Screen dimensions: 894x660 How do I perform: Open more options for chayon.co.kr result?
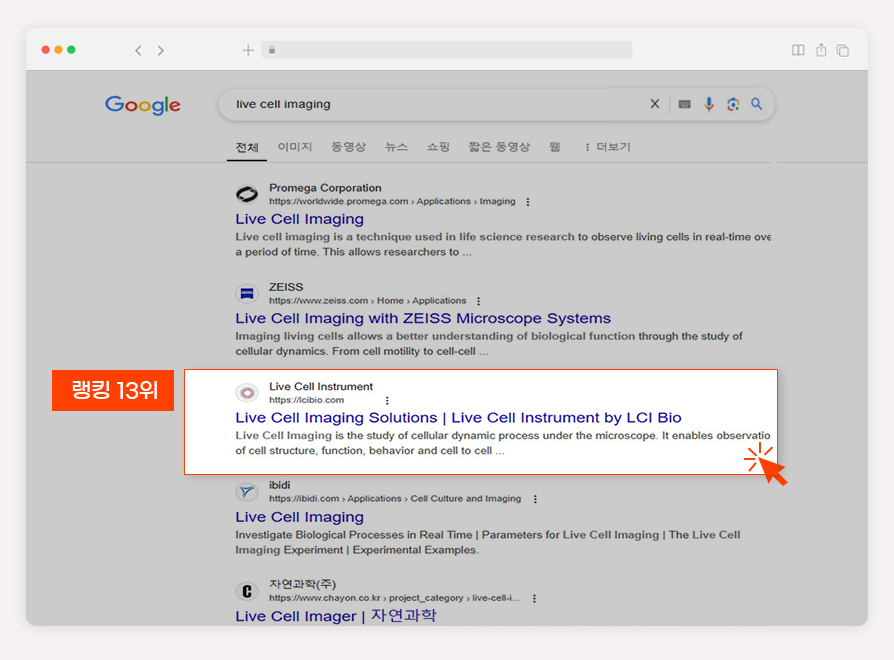coord(534,598)
